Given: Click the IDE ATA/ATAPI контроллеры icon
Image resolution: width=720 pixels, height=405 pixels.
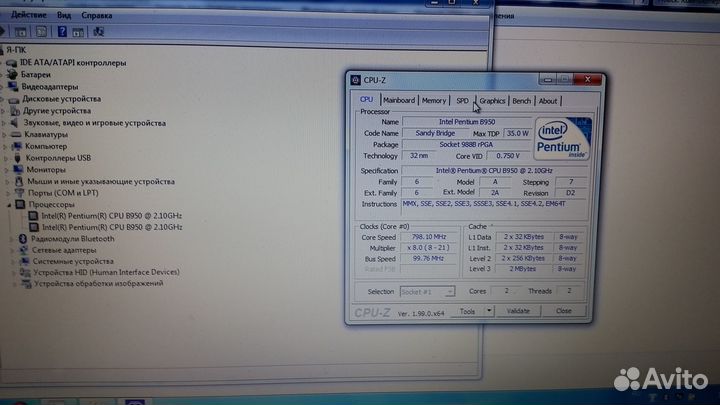Looking at the screenshot, I should (x=11, y=63).
